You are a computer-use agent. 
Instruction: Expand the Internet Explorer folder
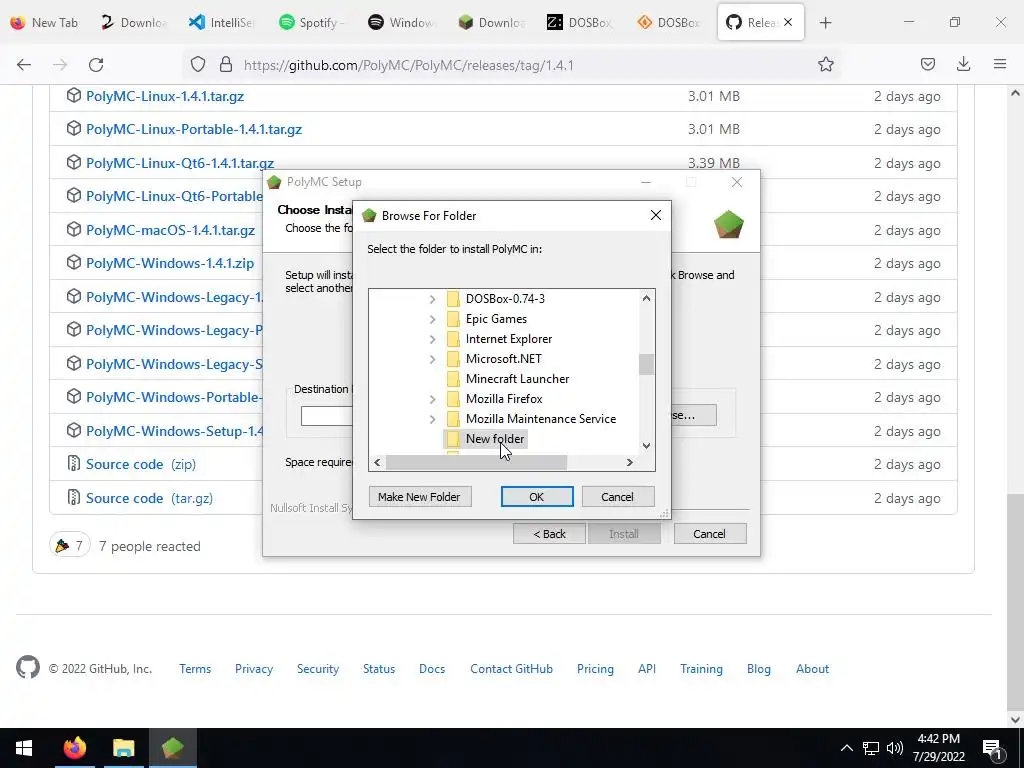[x=432, y=339]
